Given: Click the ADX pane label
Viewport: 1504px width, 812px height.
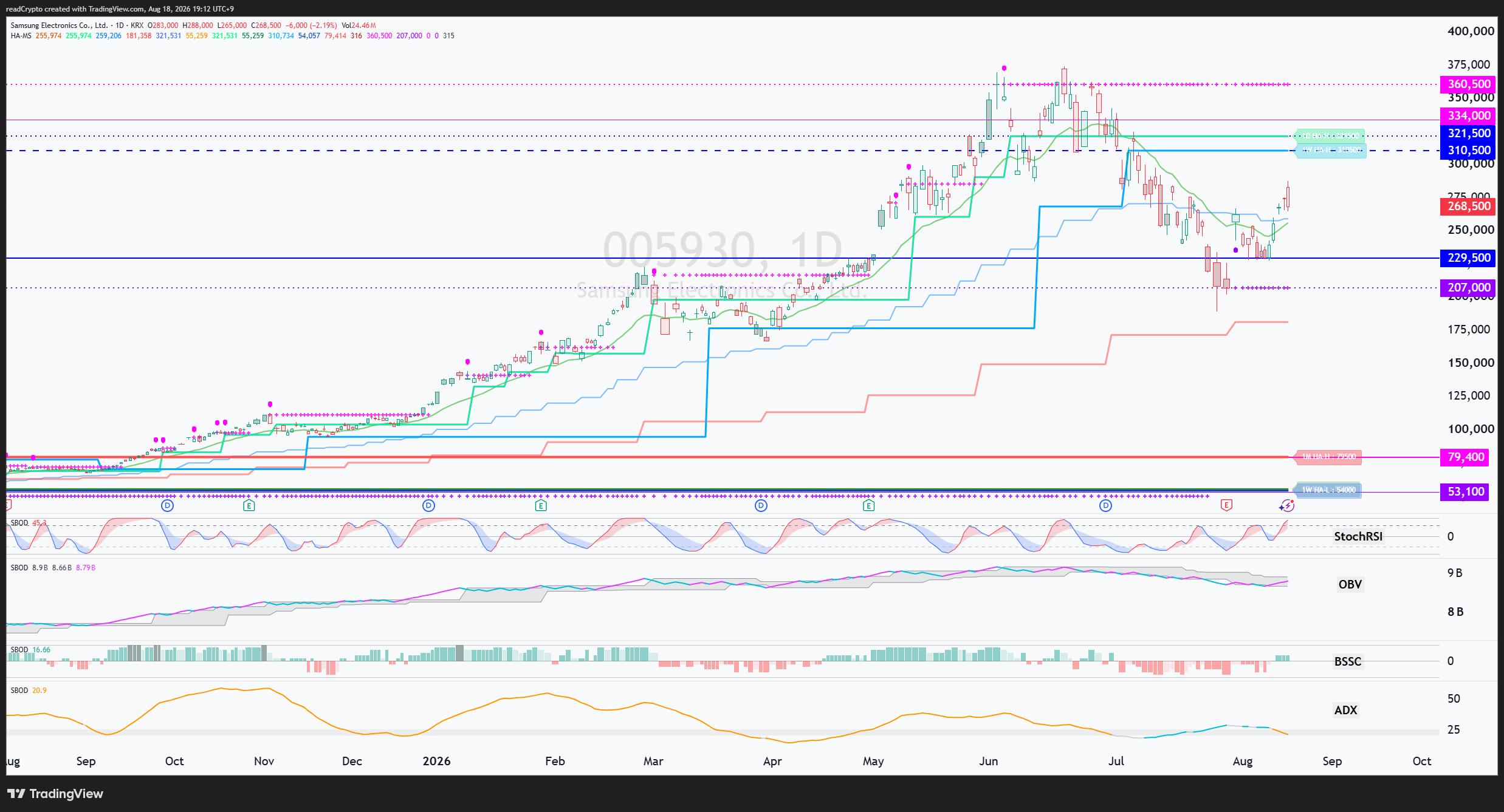Looking at the screenshot, I should 1345,710.
